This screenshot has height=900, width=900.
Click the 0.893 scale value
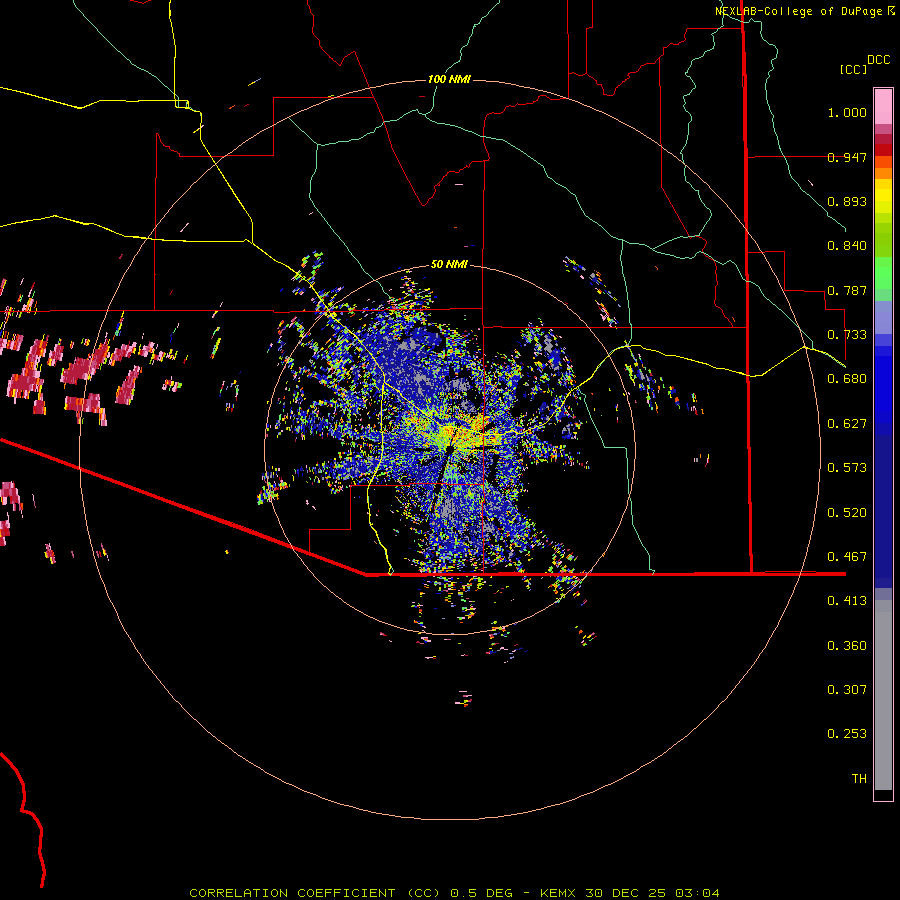coord(847,201)
